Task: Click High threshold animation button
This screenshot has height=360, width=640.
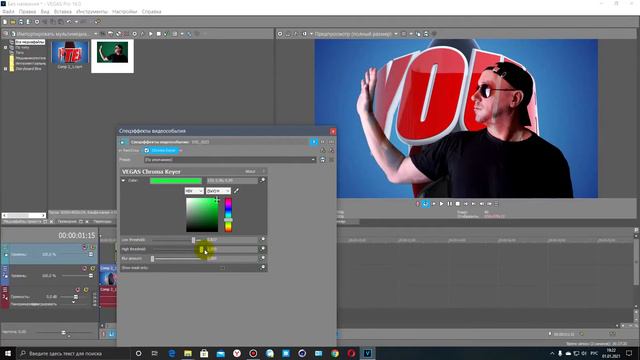Action: tap(262, 248)
